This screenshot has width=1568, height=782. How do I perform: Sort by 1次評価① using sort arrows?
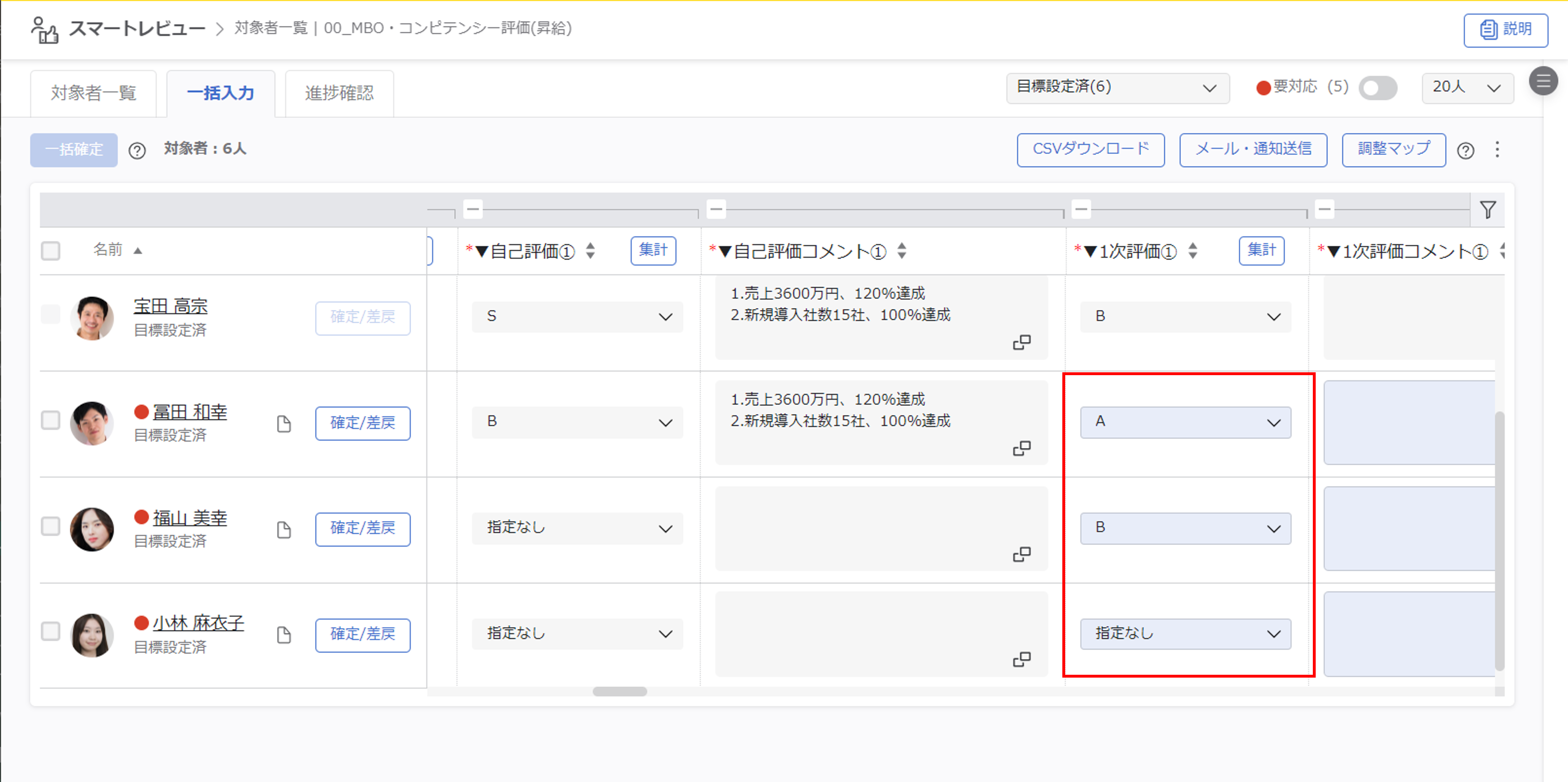(x=1193, y=251)
